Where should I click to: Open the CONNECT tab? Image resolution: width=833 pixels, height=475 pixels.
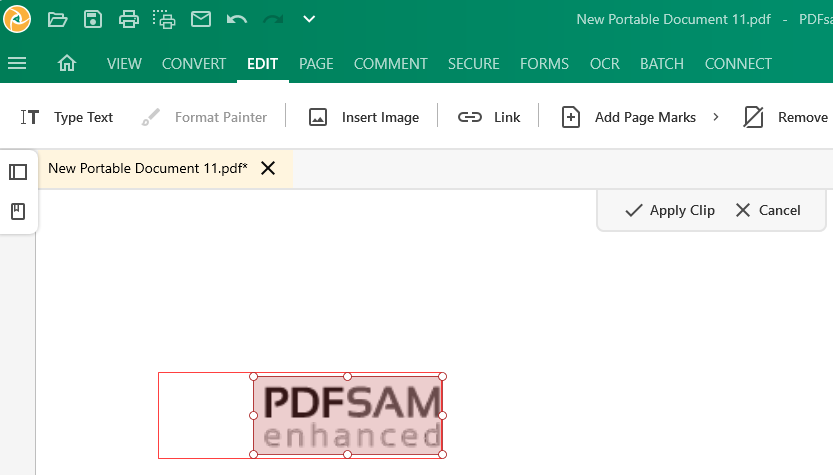click(x=738, y=64)
